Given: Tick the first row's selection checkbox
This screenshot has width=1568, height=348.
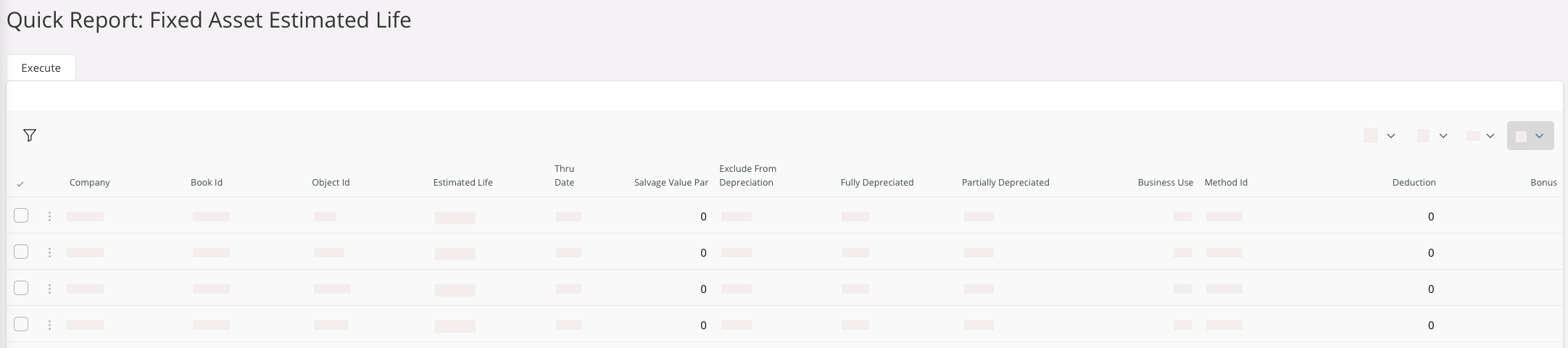Looking at the screenshot, I should click(21, 216).
